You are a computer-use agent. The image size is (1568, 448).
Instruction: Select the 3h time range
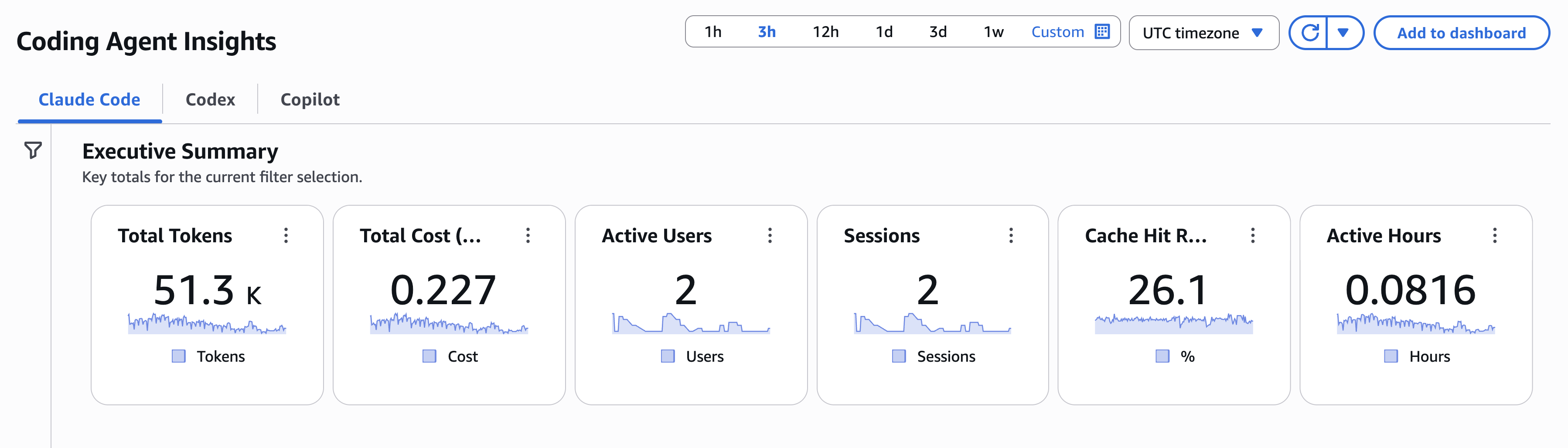[x=767, y=32]
